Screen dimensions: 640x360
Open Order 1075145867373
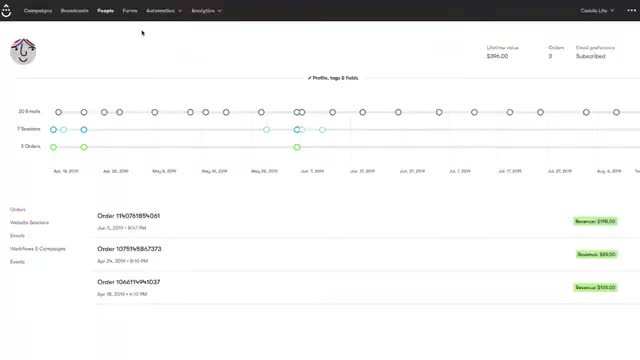(129, 249)
